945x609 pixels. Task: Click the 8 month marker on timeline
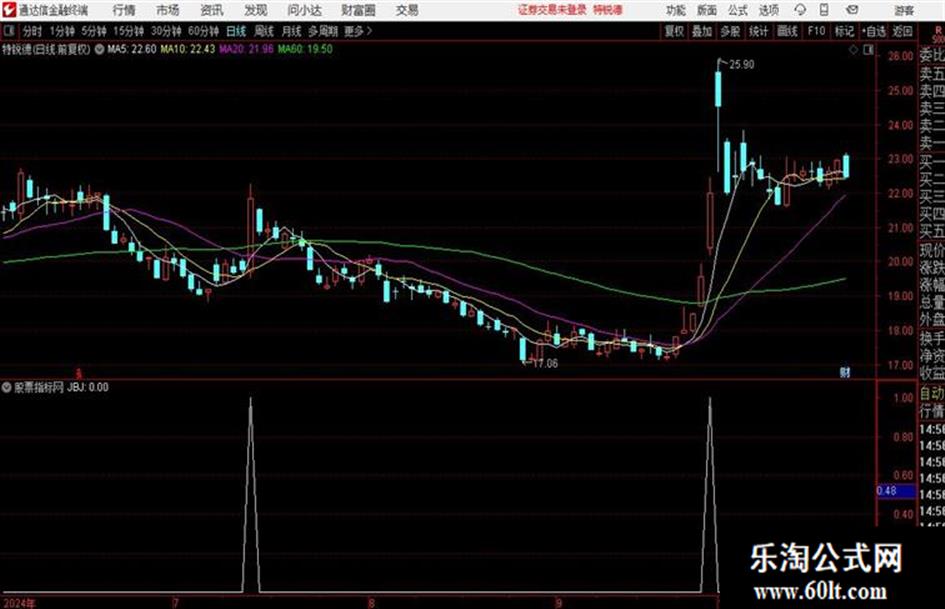371,602
